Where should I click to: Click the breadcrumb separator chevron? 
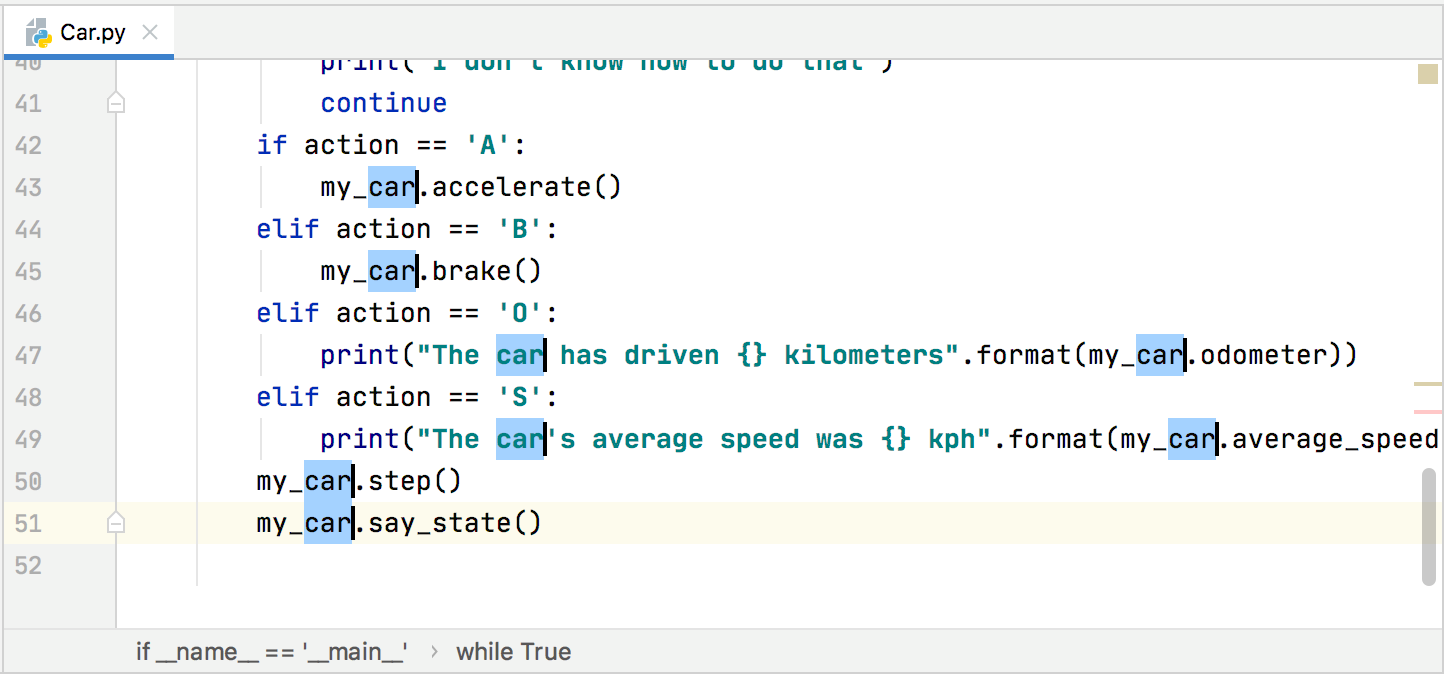point(433,651)
